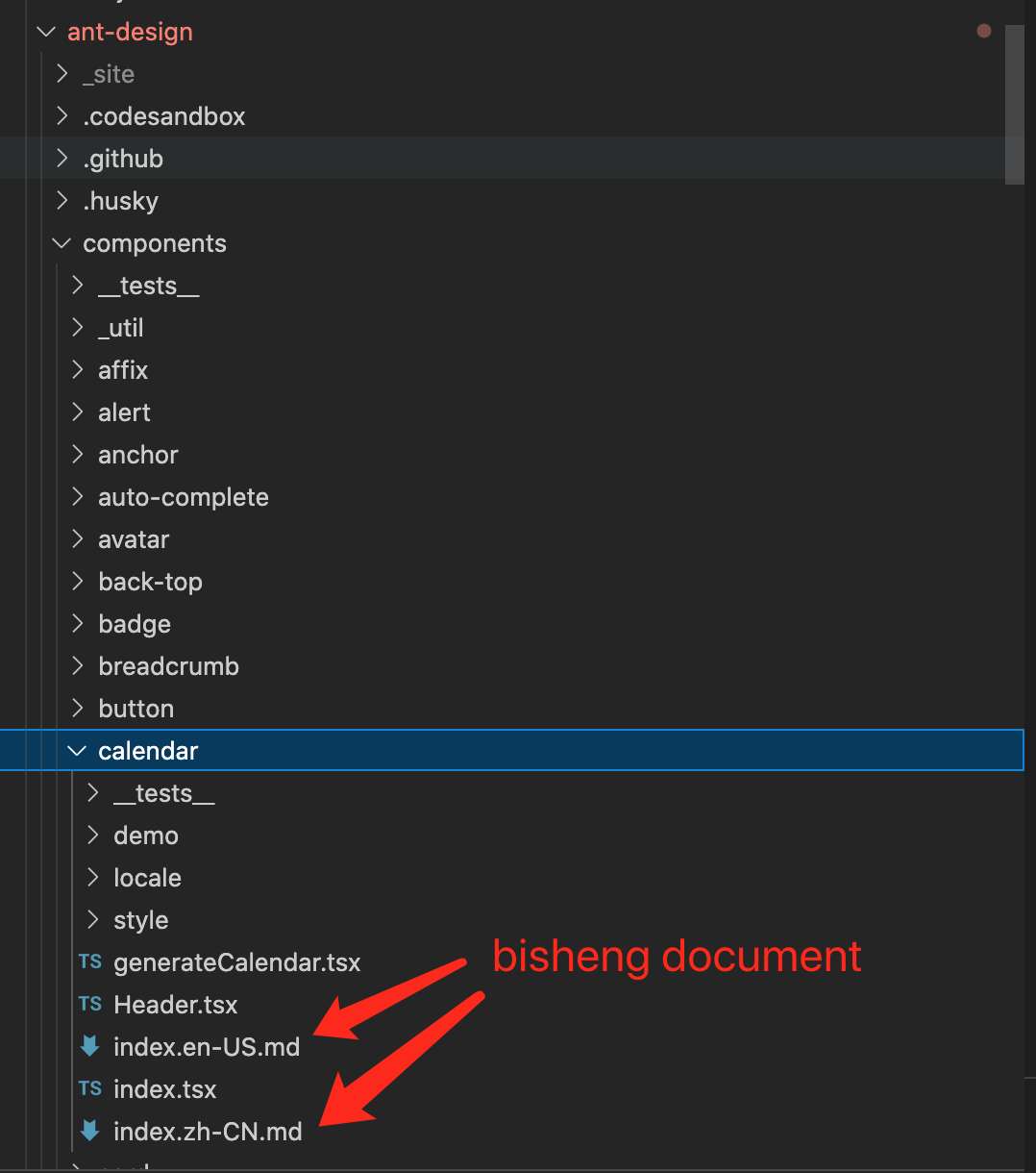Select the alert folder name
This screenshot has width=1036, height=1173.
click(124, 412)
